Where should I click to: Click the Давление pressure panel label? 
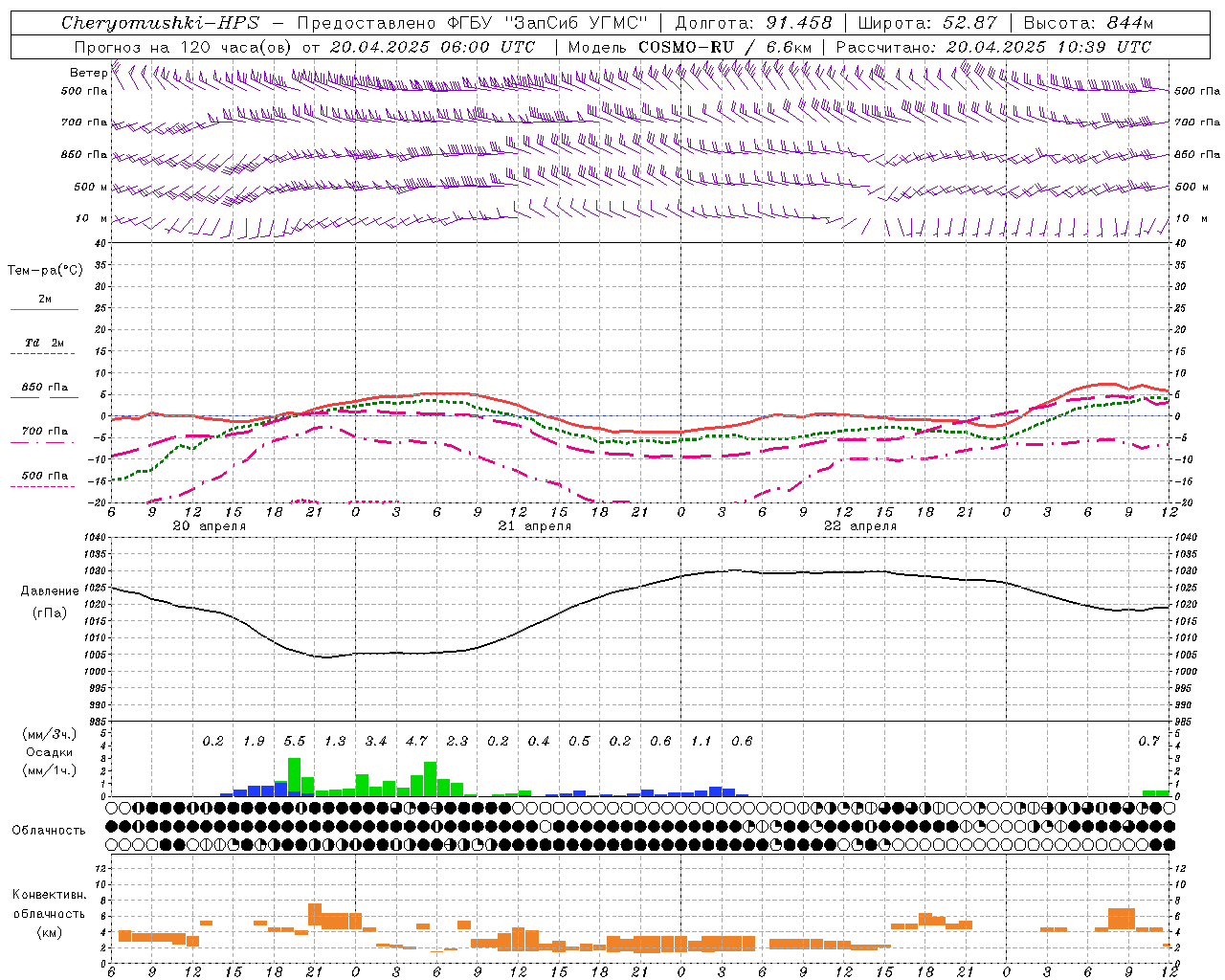[49, 591]
